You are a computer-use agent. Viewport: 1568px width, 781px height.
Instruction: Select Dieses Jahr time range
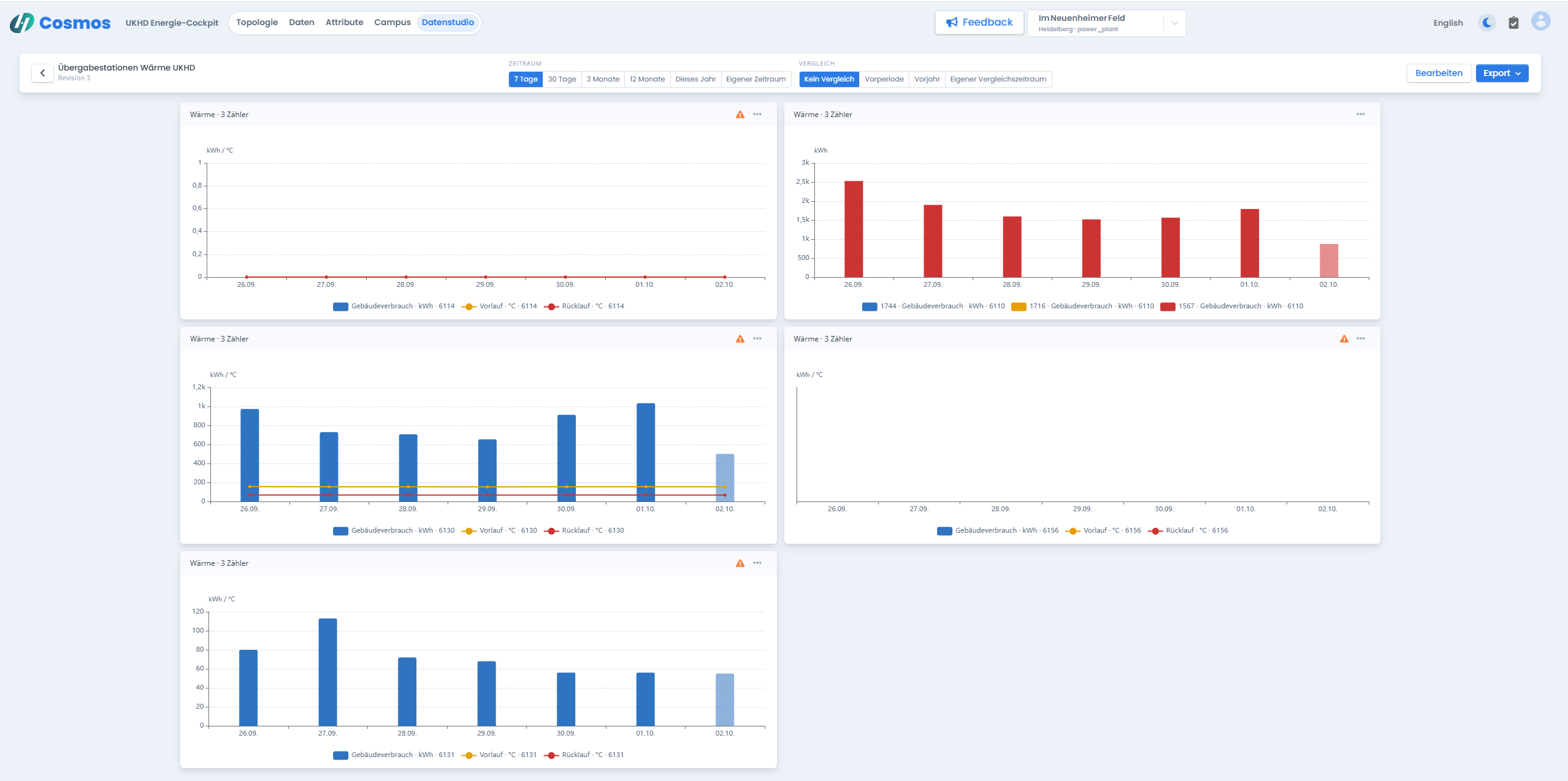(x=695, y=79)
